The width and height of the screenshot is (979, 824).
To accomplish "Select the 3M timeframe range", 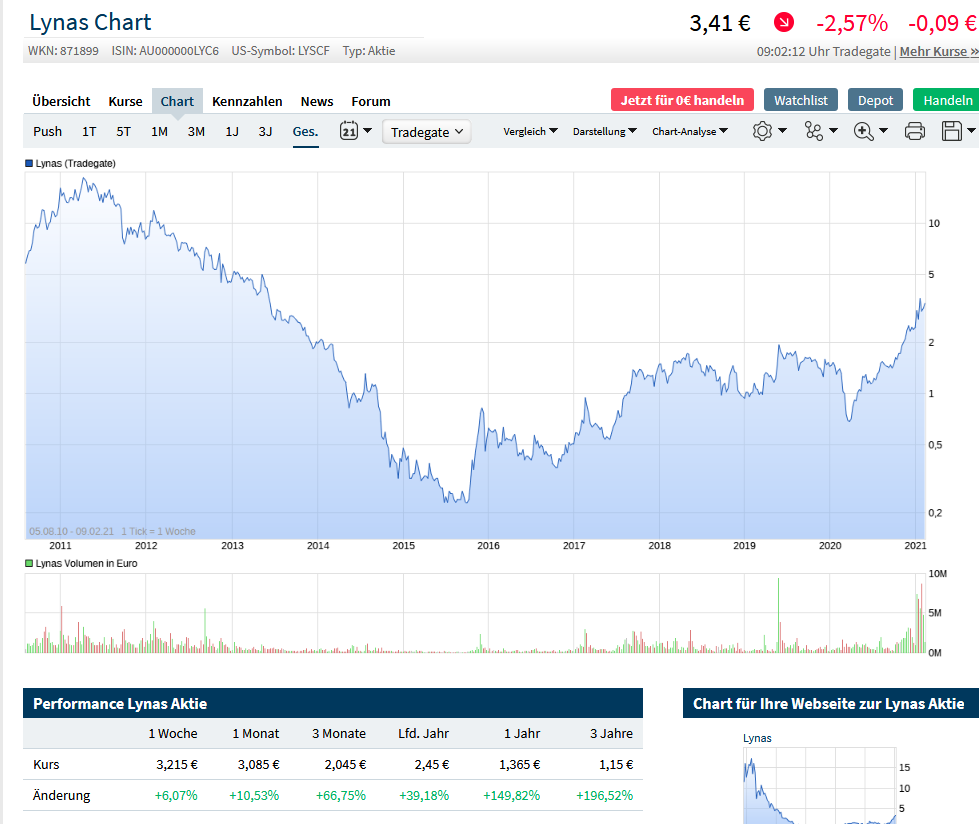I will (195, 131).
